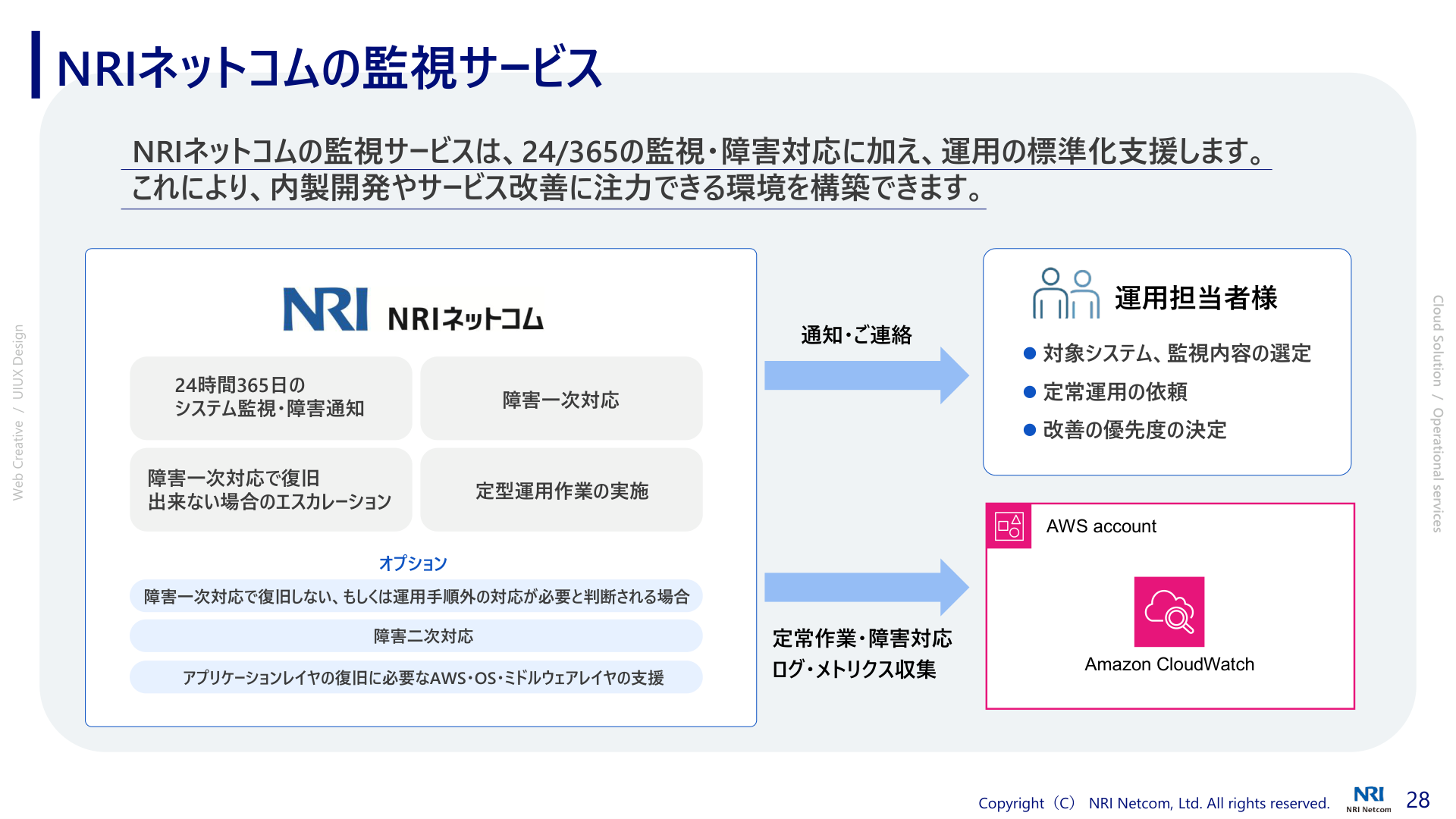Select the 24時間365日のシステム監視 box
This screenshot has height=819, width=1456.
coord(271,397)
